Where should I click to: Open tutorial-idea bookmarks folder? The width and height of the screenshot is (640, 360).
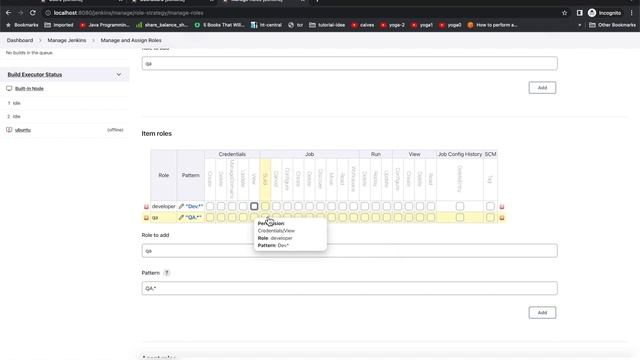tap(327, 25)
